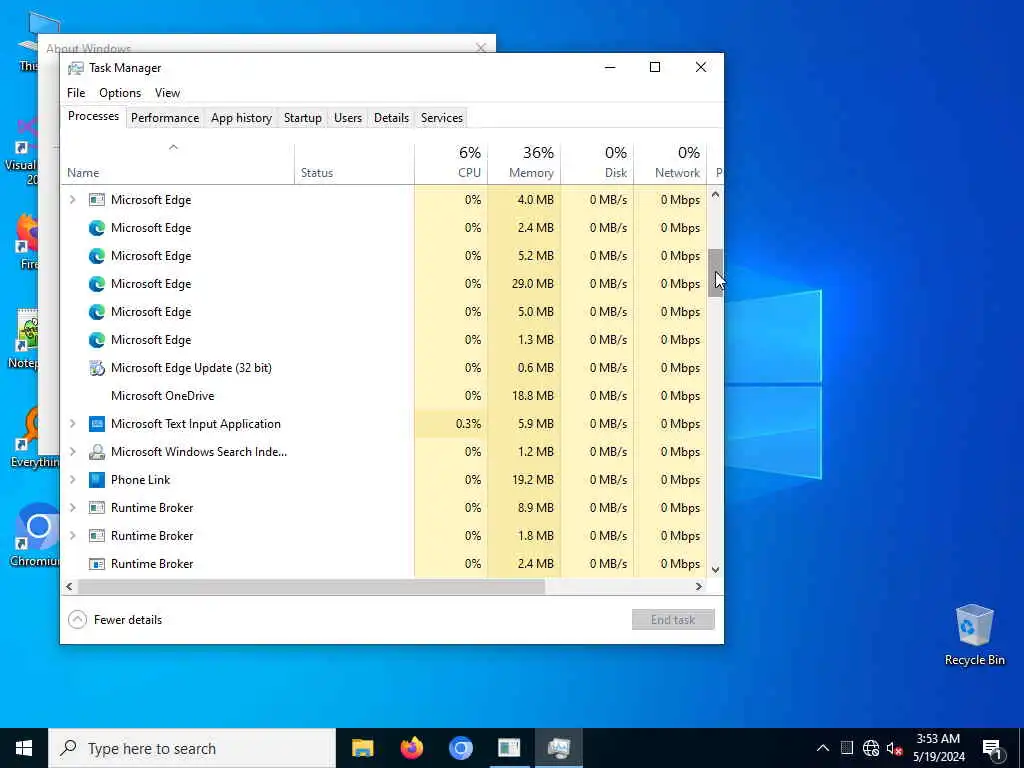
Task: Click the vertical scrollbar thumb
Action: (715, 272)
